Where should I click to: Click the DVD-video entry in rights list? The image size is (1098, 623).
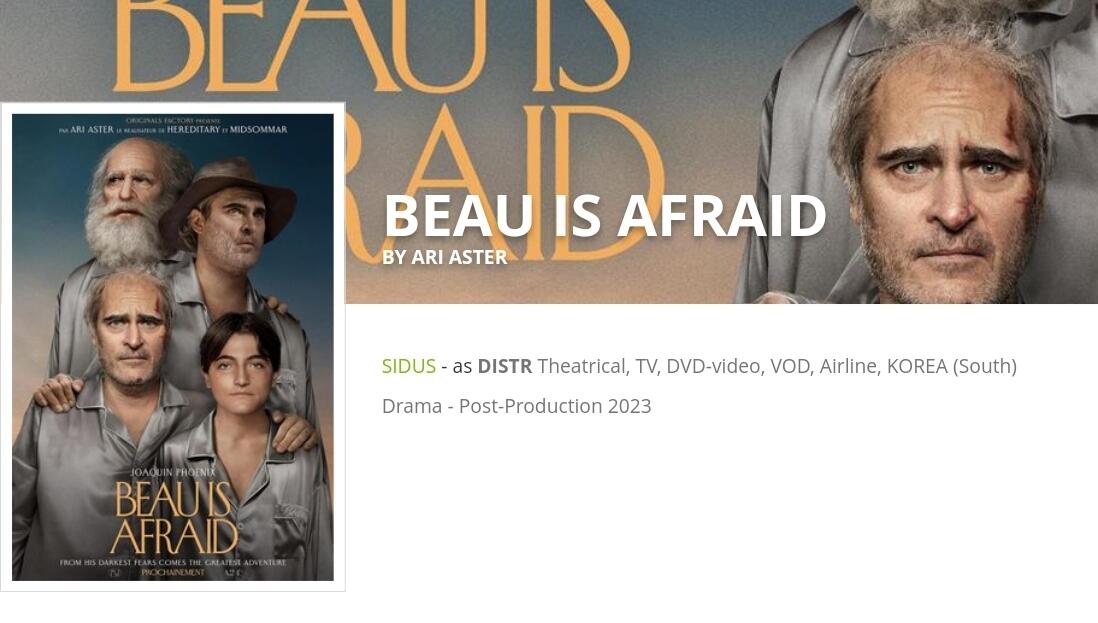tap(714, 366)
